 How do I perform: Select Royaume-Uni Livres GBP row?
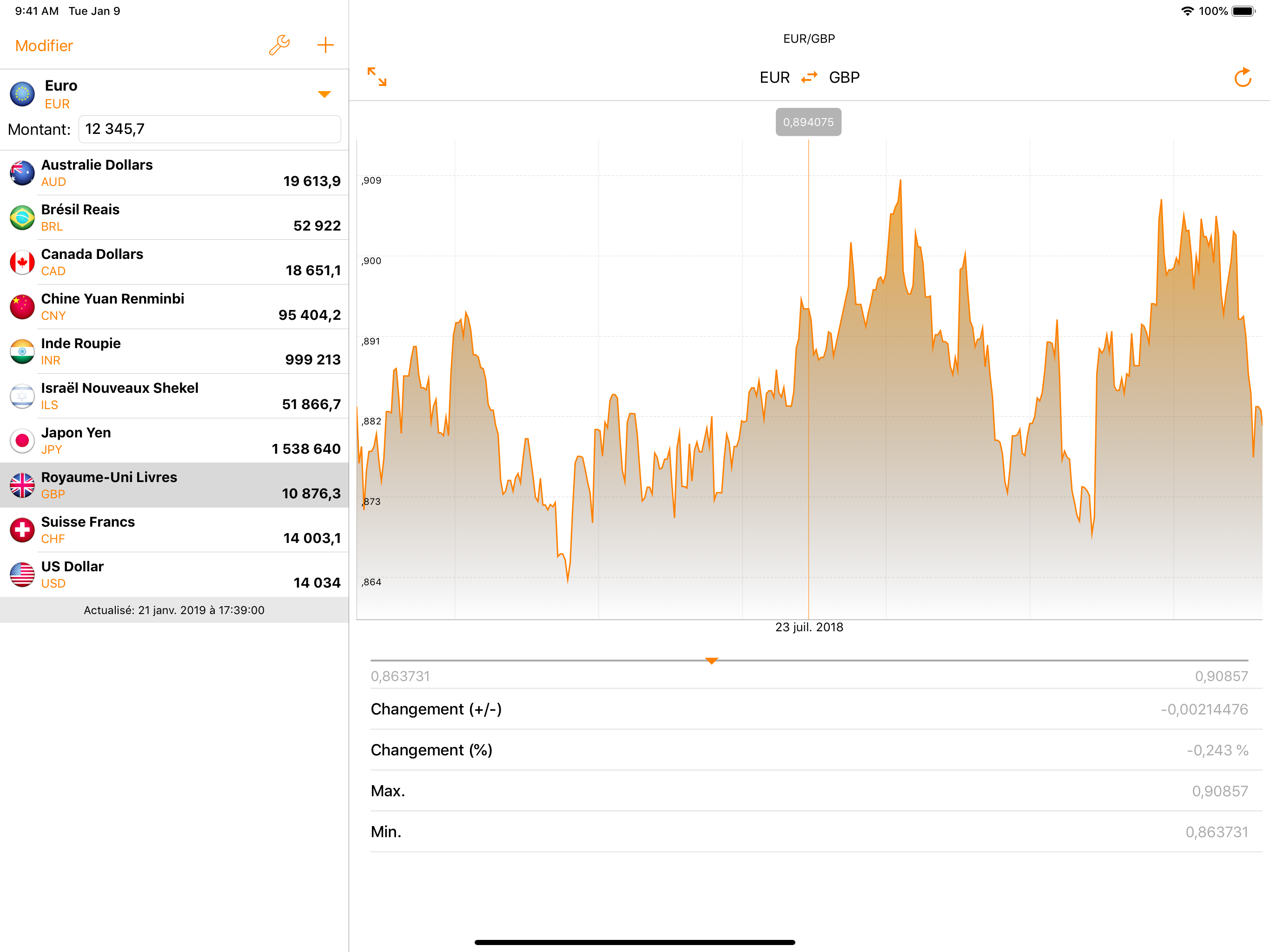tap(174, 485)
